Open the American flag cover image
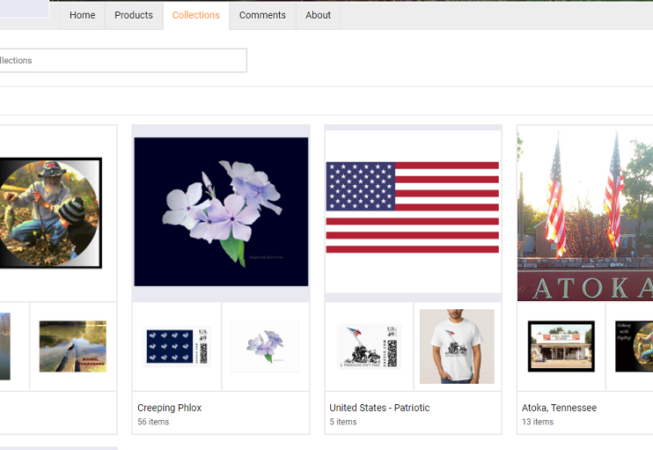Viewport: 653px width, 450px height. point(413,207)
